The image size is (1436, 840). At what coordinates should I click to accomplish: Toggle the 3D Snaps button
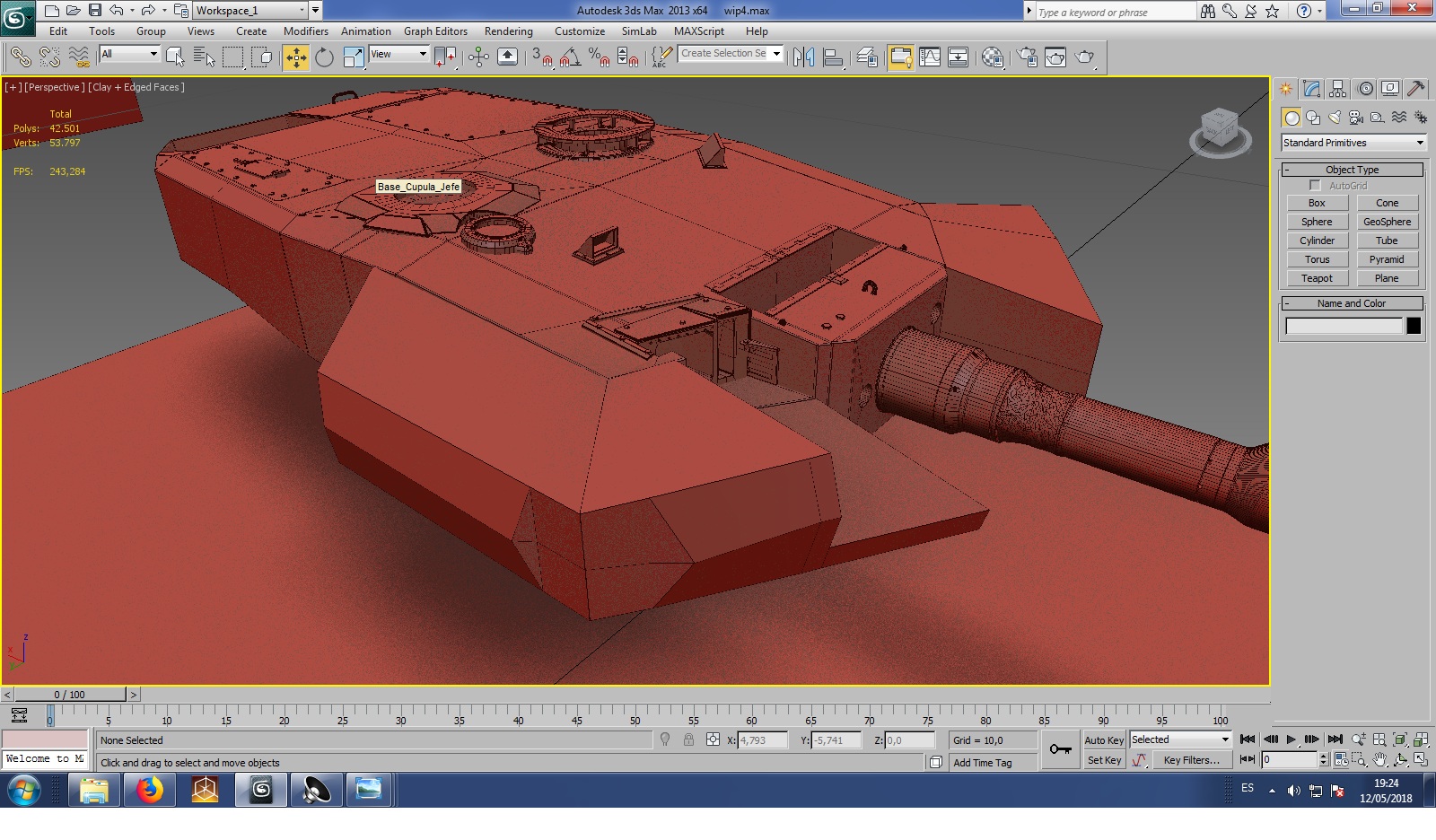click(x=541, y=57)
